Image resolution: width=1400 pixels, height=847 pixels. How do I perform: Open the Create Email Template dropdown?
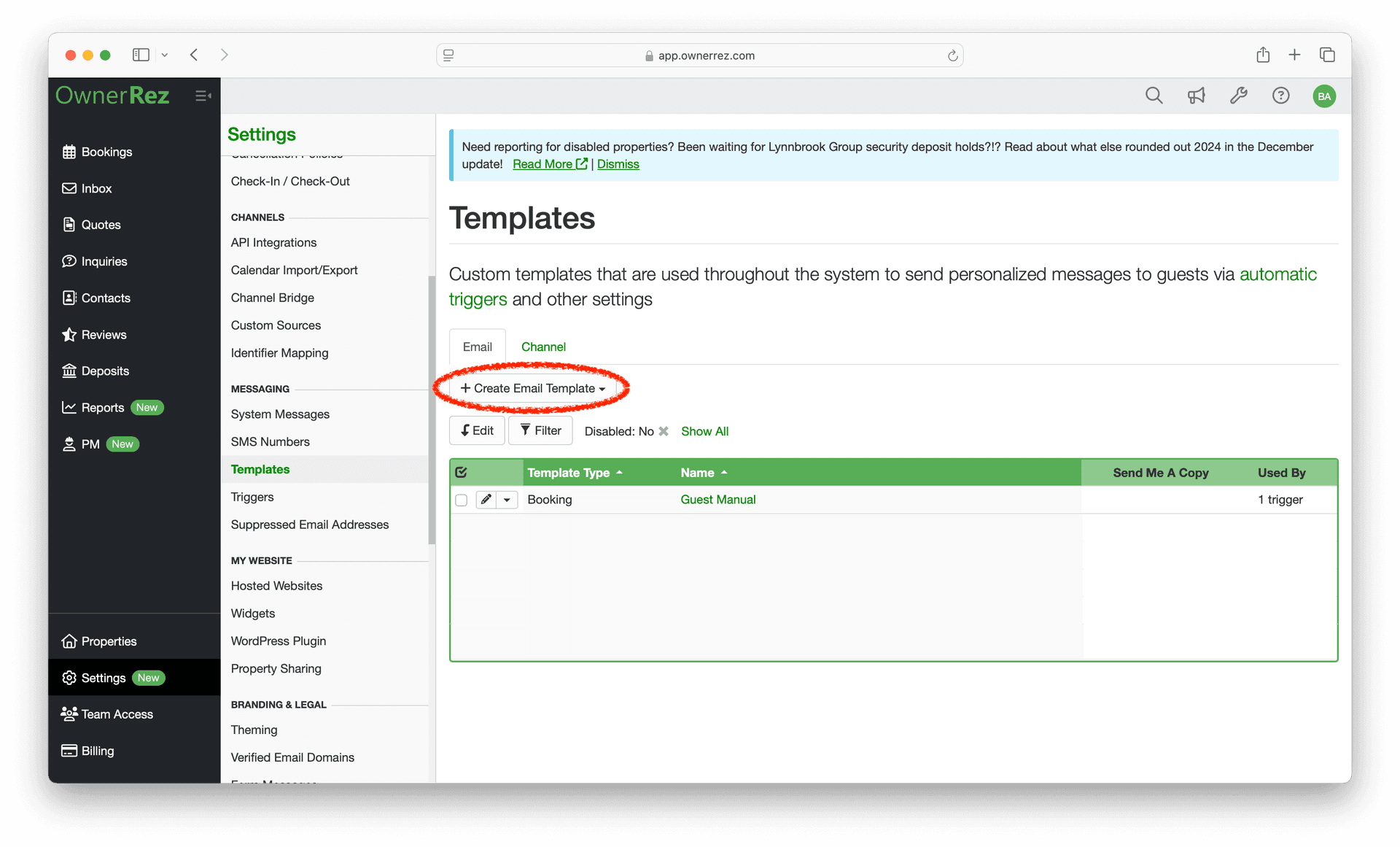click(533, 388)
